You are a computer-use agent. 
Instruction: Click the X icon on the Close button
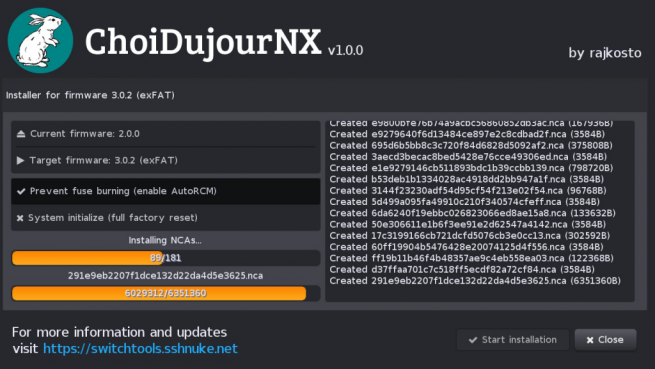tap(590, 340)
